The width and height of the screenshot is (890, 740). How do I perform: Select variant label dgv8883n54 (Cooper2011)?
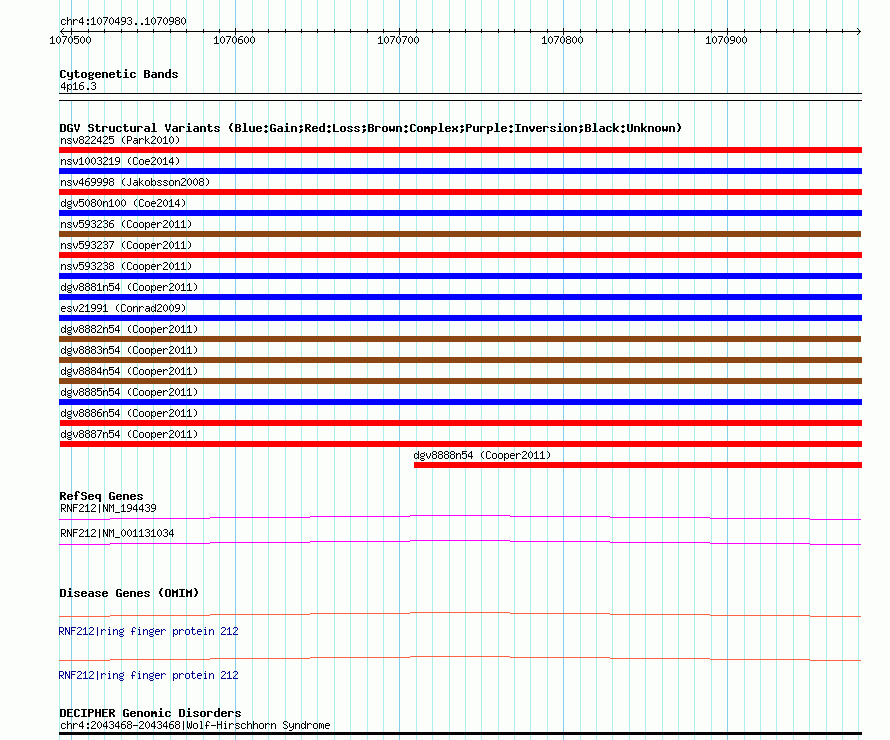[x=129, y=350]
